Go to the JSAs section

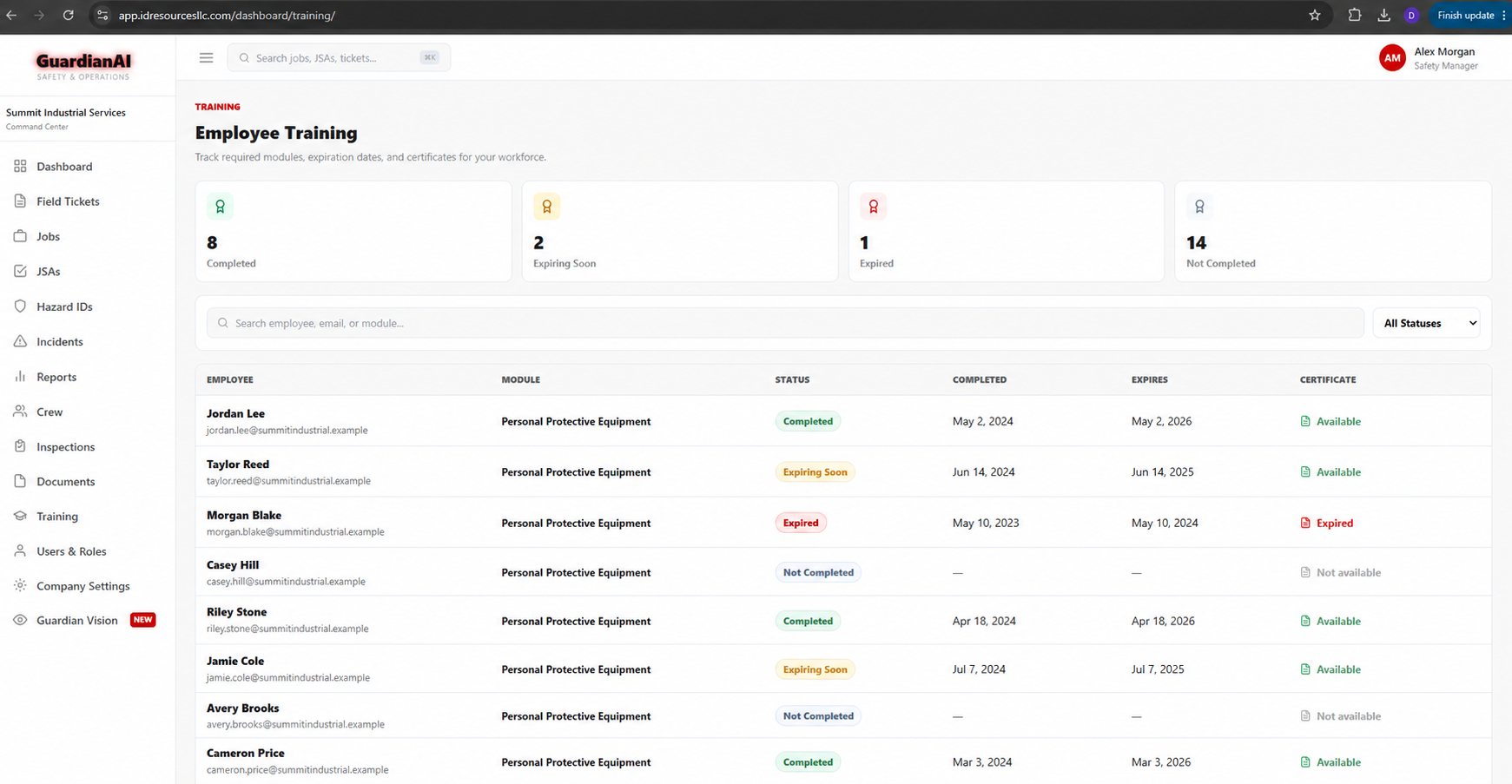48,272
